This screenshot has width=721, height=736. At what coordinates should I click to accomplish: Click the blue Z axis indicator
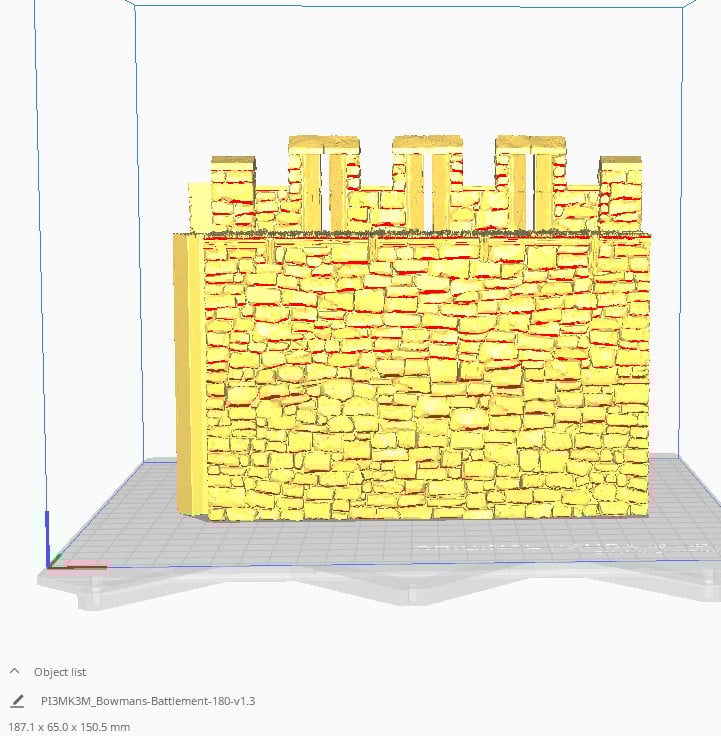(47, 537)
